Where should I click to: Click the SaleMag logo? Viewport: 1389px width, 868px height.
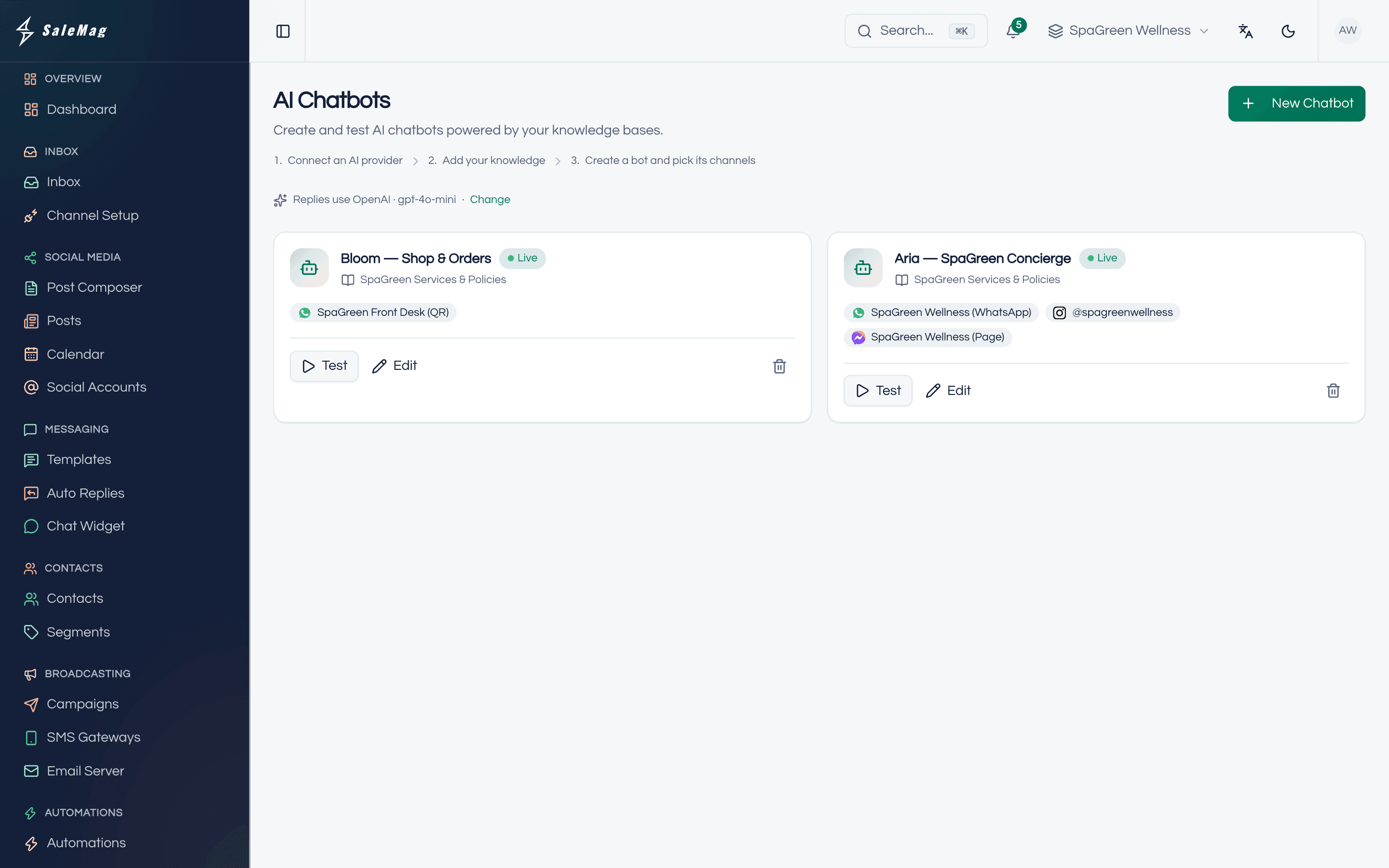point(61,31)
